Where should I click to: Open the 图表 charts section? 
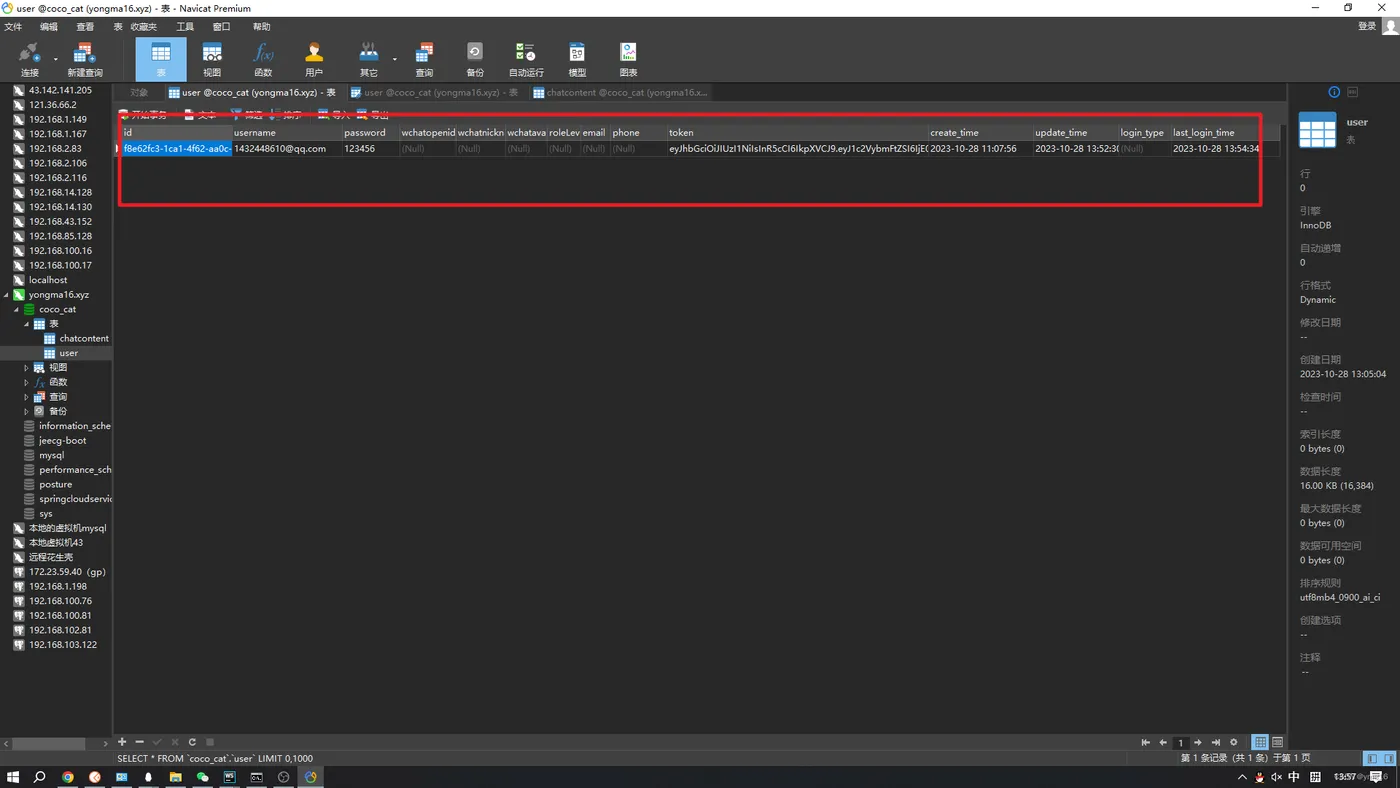pyautogui.click(x=628, y=59)
